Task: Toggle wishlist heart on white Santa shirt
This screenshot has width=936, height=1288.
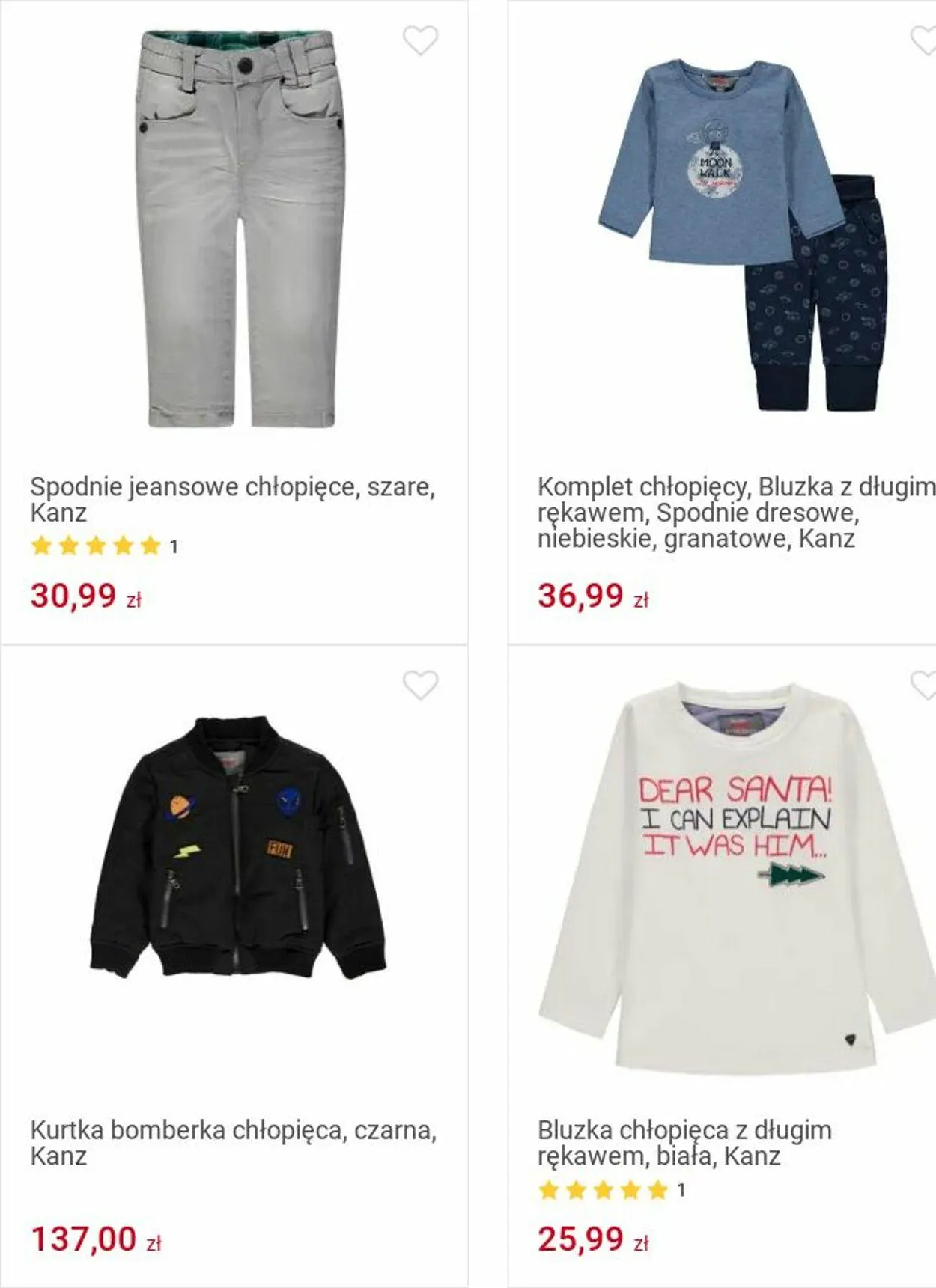Action: (x=923, y=685)
